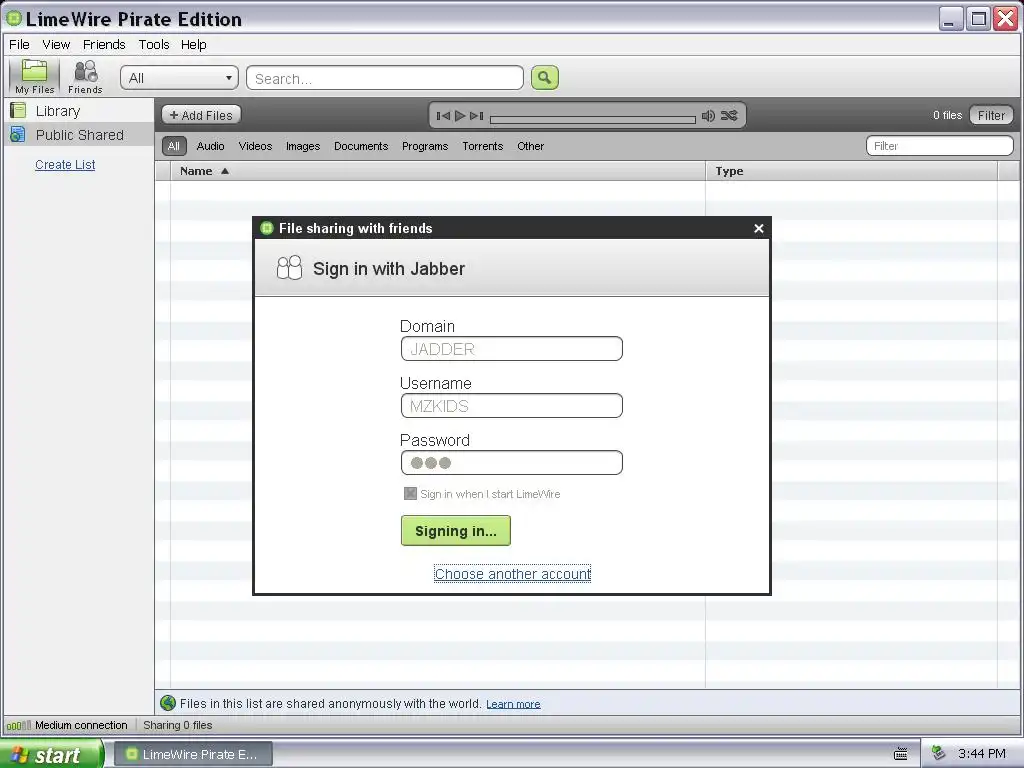The height and width of the screenshot is (768, 1024).
Task: Click the playback progress slider
Action: 592,119
